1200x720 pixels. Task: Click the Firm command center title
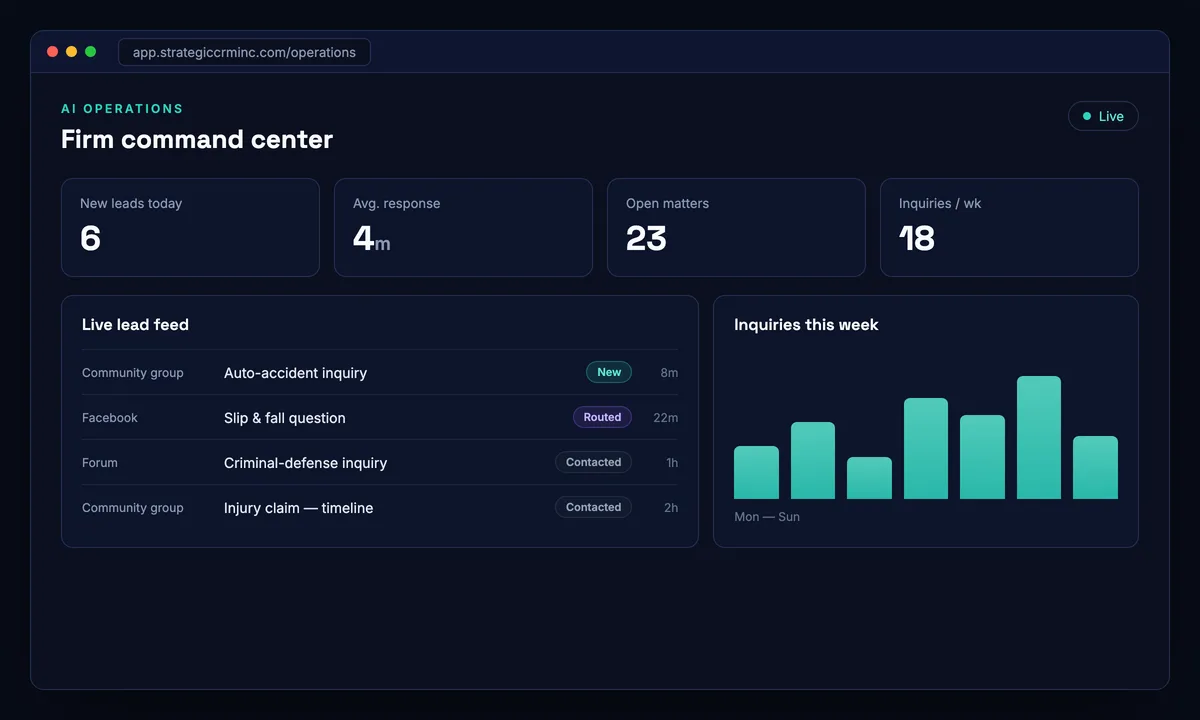tap(197, 139)
